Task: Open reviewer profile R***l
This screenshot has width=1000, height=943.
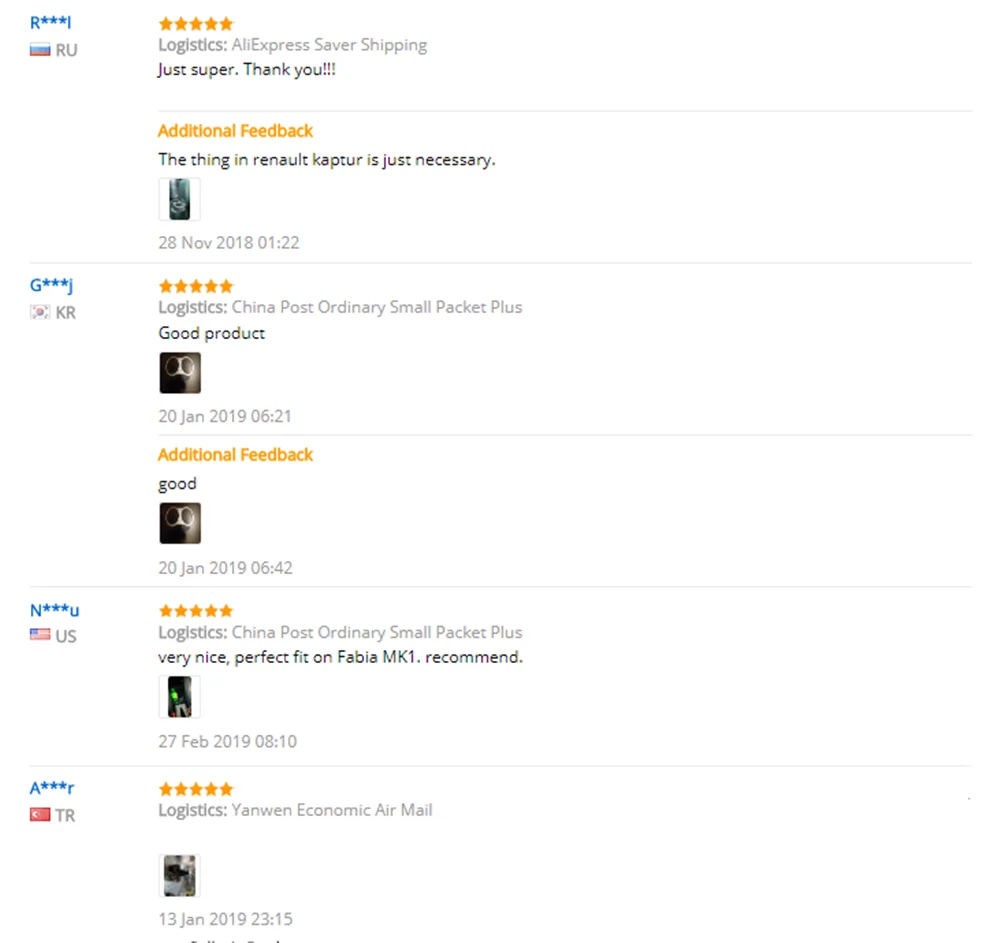Action: click(50, 23)
